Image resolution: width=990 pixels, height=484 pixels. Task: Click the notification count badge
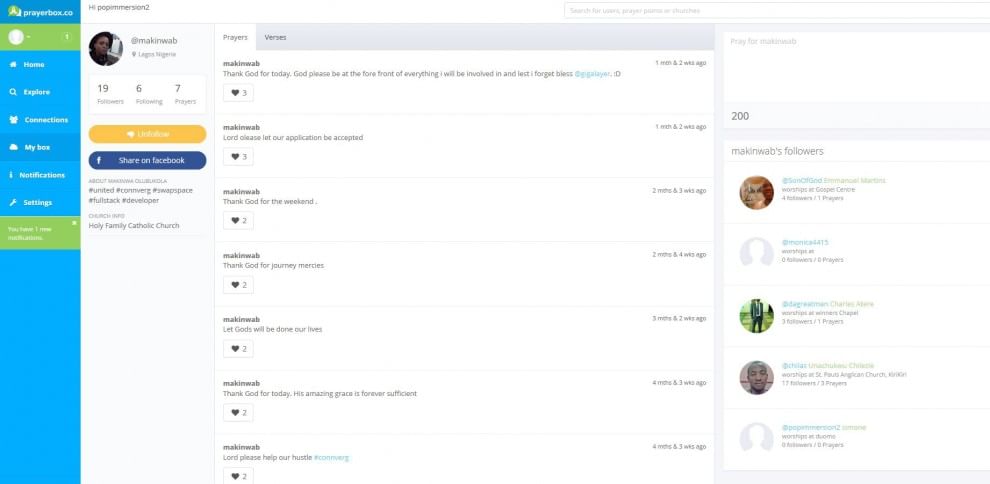point(67,37)
